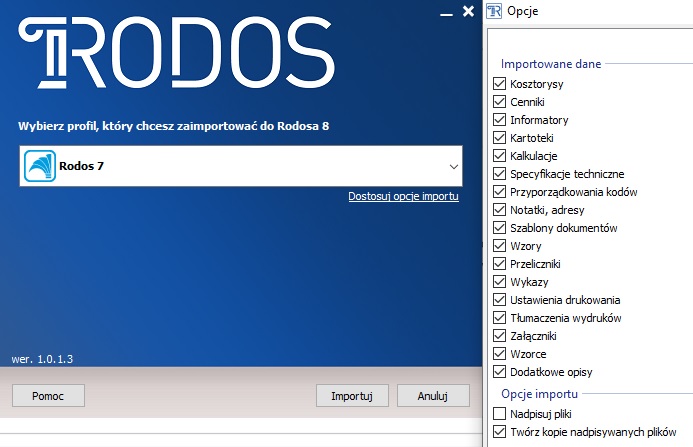Toggle Twórz kopie nadpisywanych plików checkbox
693x447 pixels.
pyautogui.click(x=499, y=432)
